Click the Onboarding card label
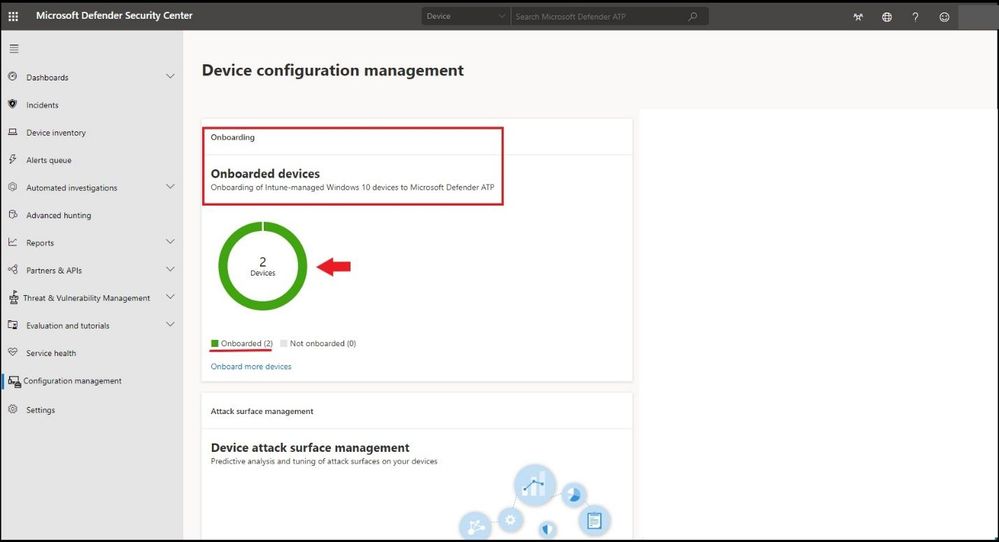 click(233, 137)
